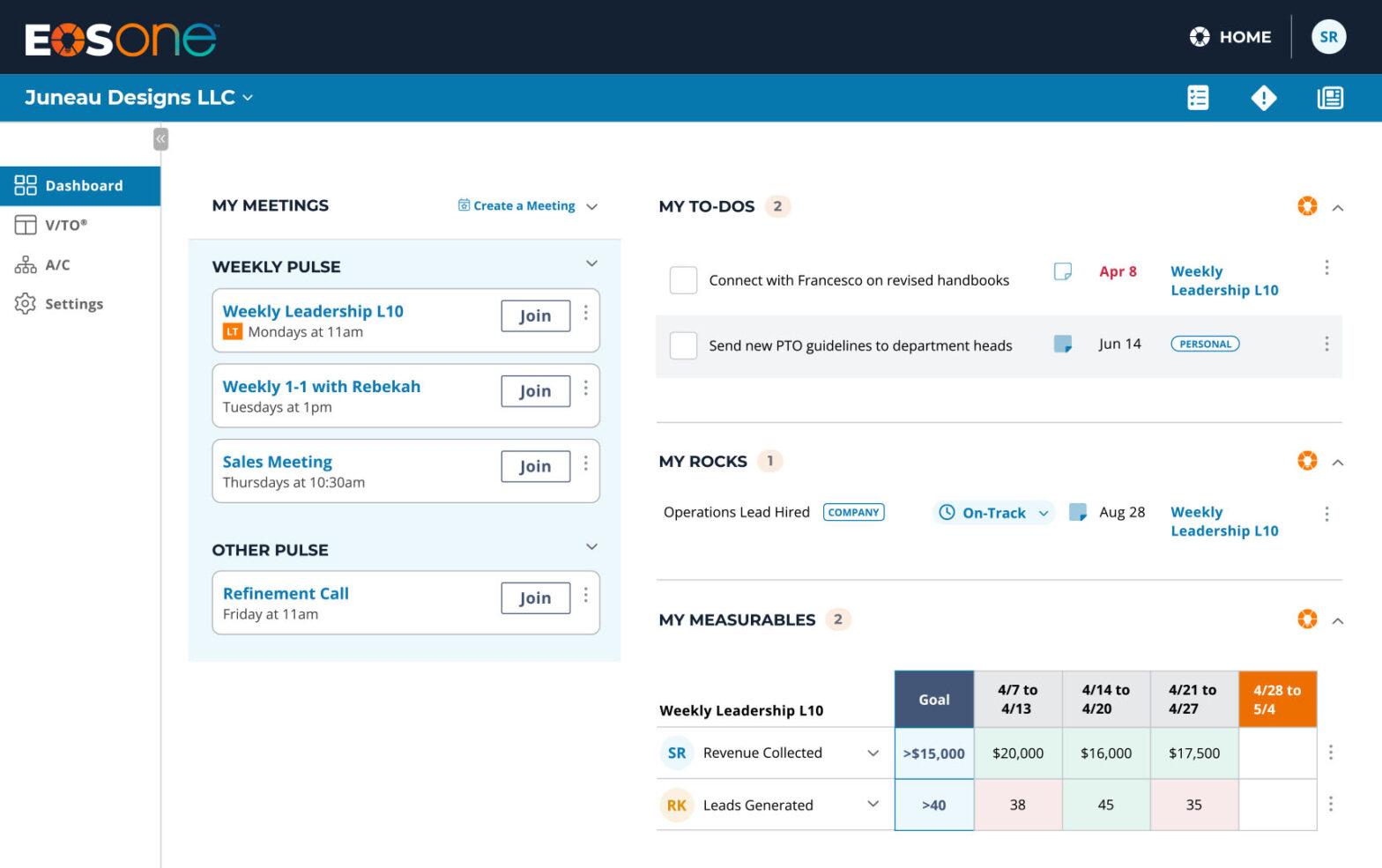Go to V/TO in sidebar
The width and height of the screenshot is (1382, 868).
[66, 225]
